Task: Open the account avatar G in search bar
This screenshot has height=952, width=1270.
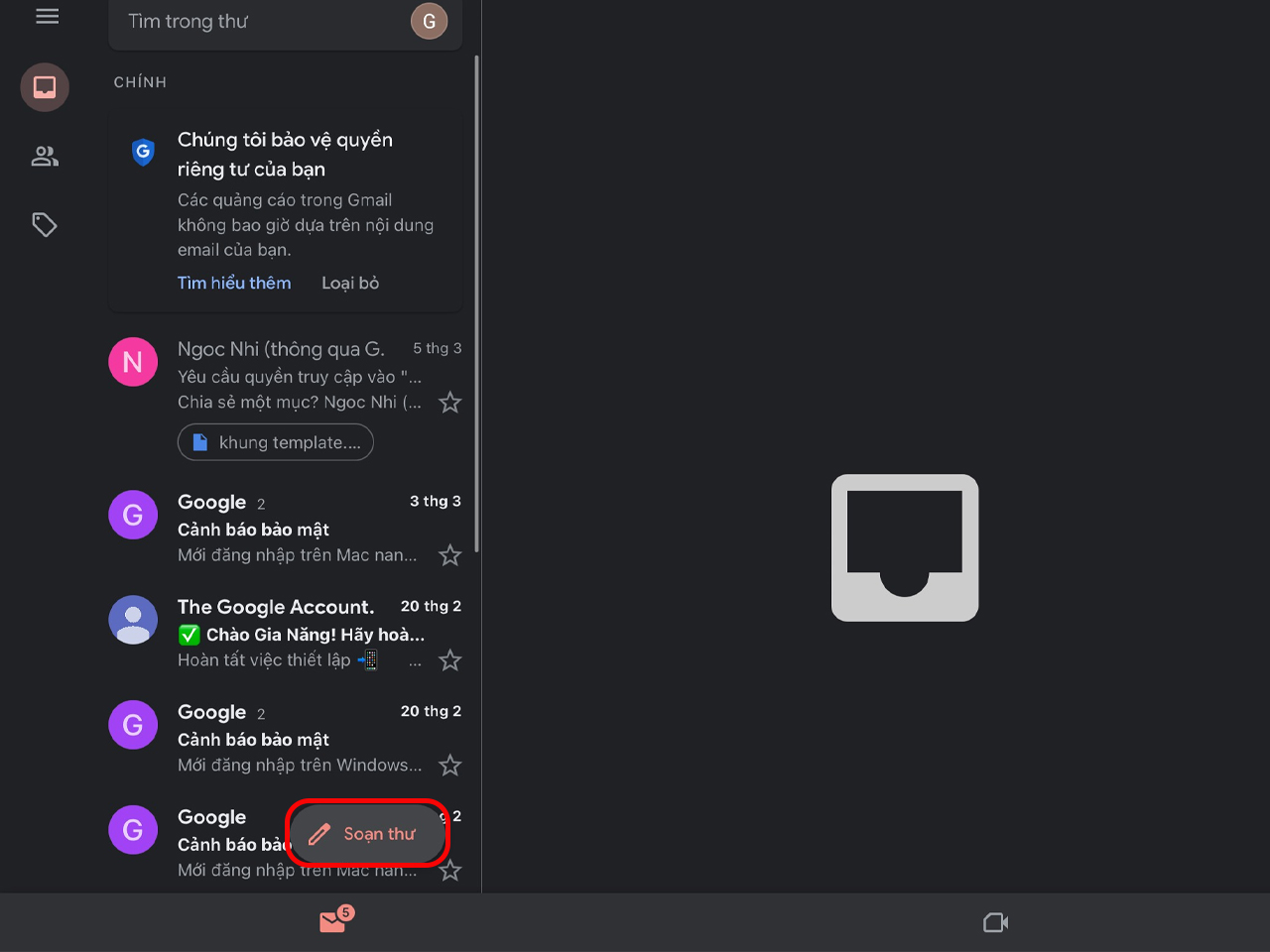Action: click(430, 21)
